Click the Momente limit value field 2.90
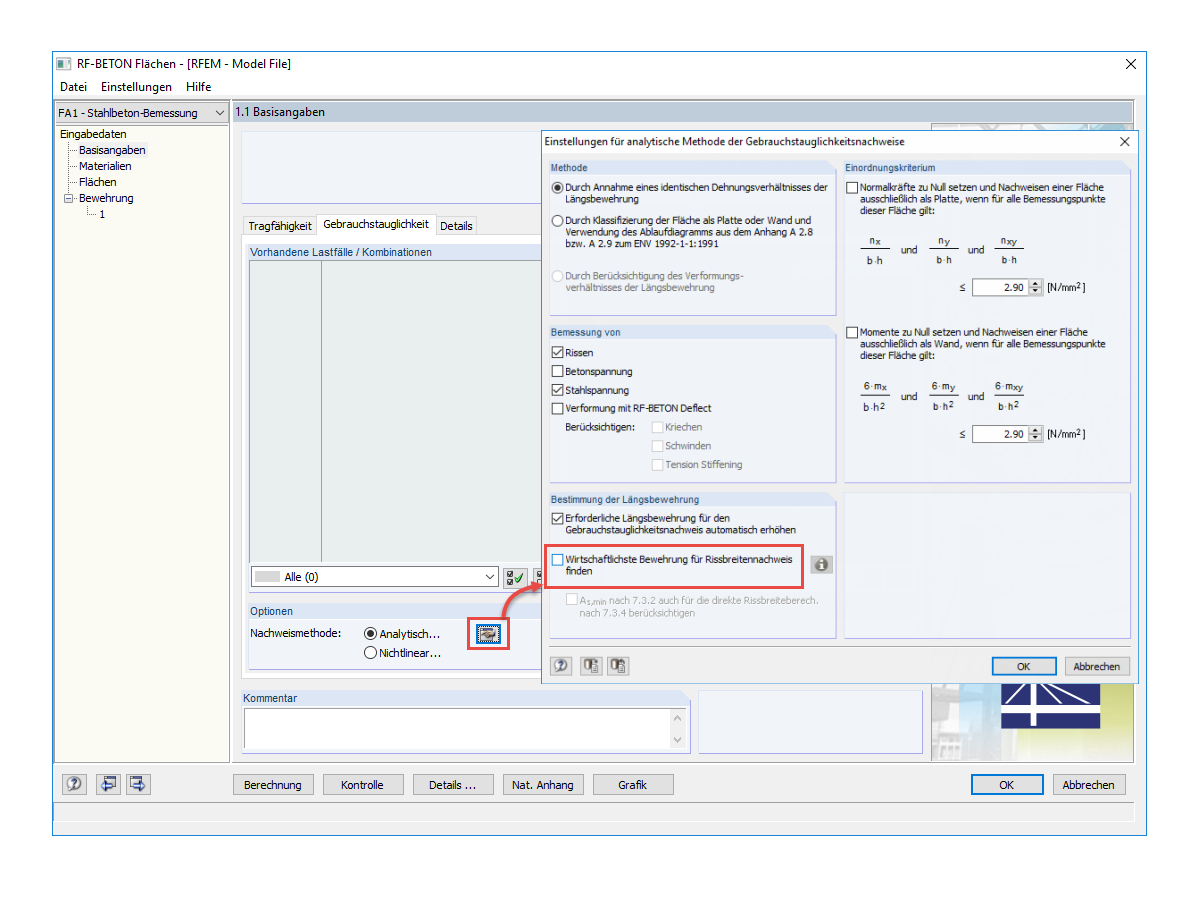 (x=1000, y=434)
